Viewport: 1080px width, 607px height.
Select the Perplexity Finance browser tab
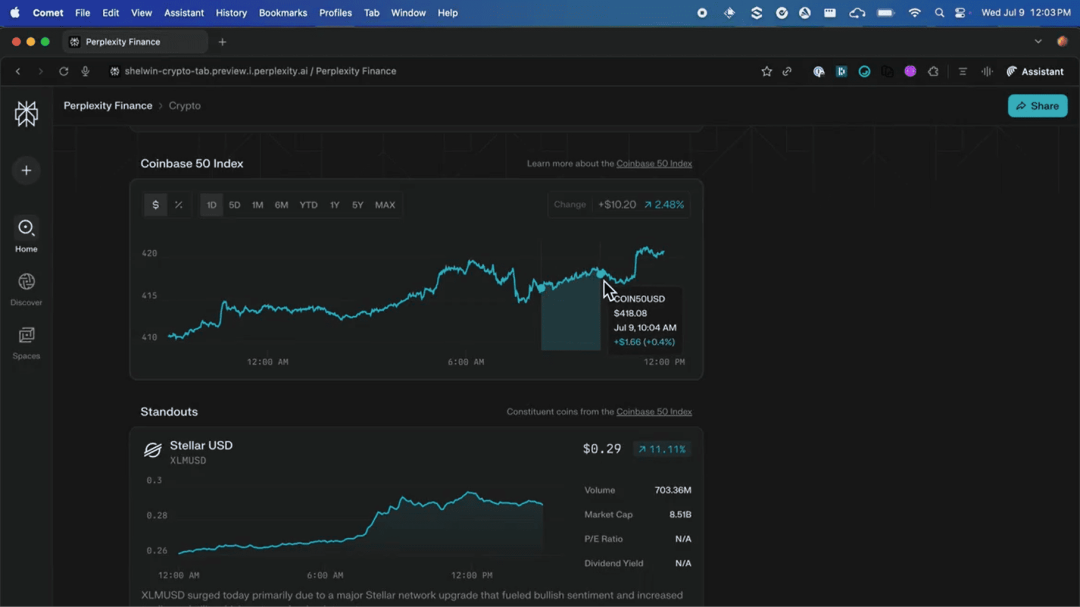(x=135, y=42)
